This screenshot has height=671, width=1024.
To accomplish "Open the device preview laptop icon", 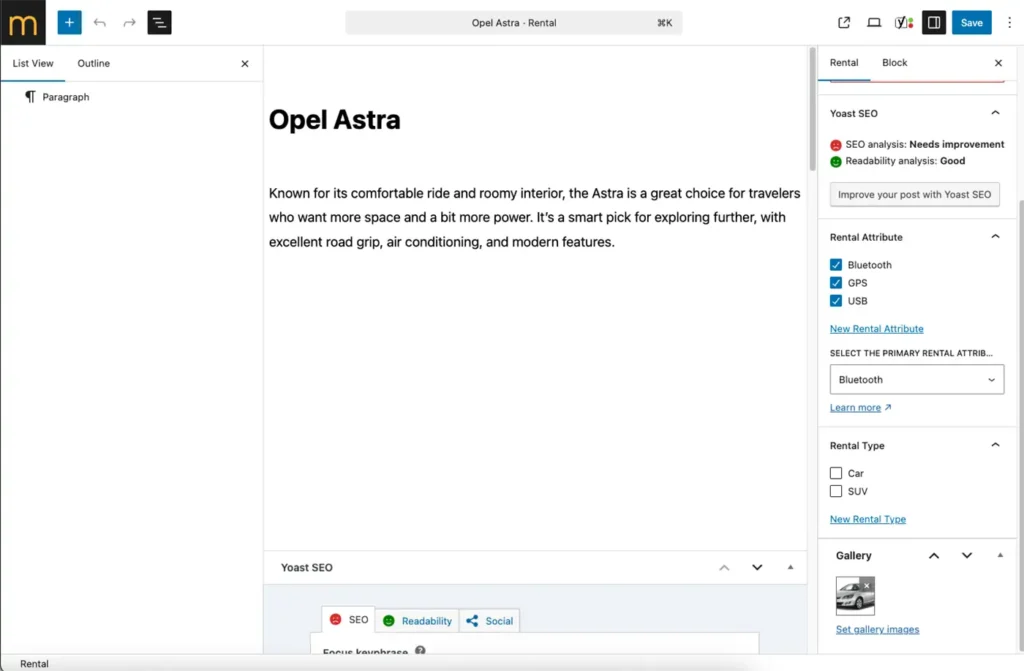I will pos(874,22).
